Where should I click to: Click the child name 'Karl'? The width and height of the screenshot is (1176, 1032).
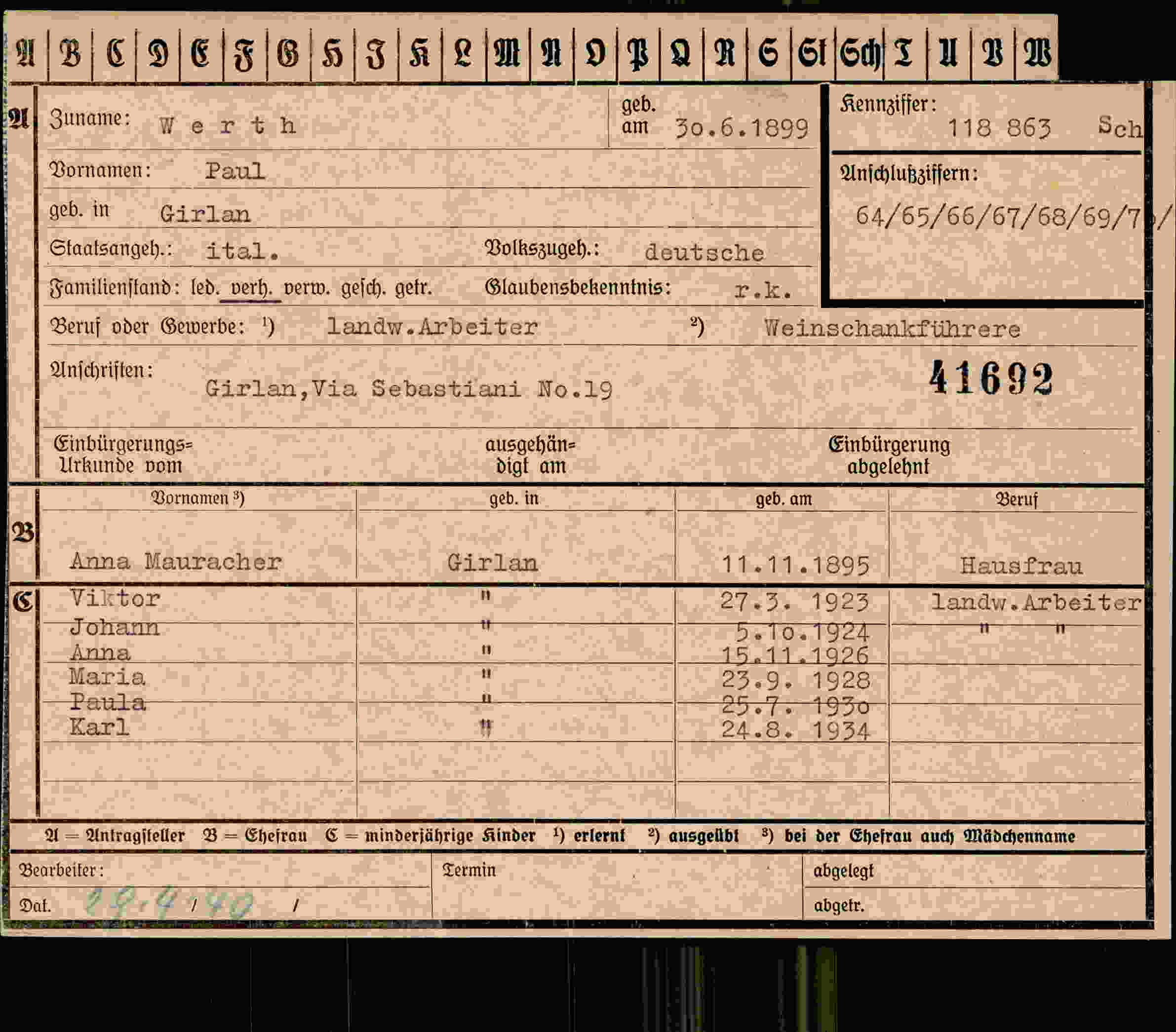point(99,727)
